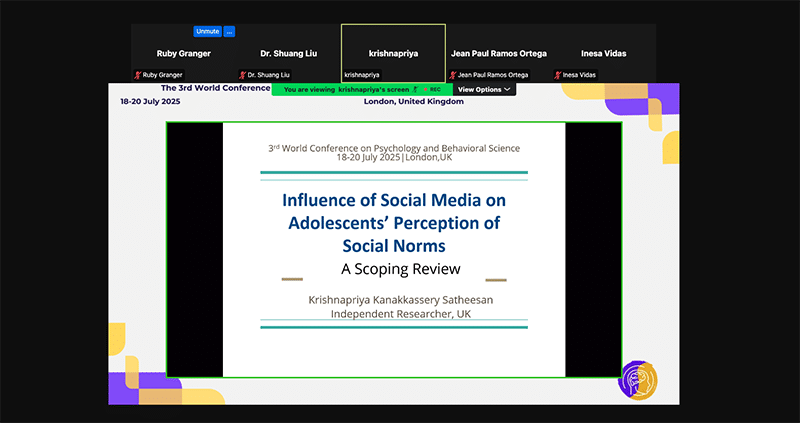Screen dimensions: 800x423
Task: Click Inesa Vidas's muted microphone icon
Action: (557, 75)
